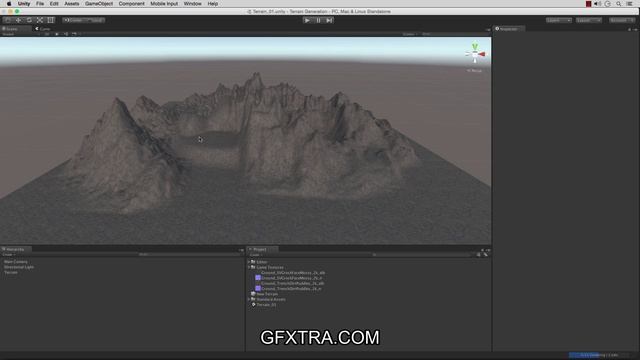Screen dimensions: 640x360
Task: Select the Rotate tool in toolbar
Action: click(29, 20)
